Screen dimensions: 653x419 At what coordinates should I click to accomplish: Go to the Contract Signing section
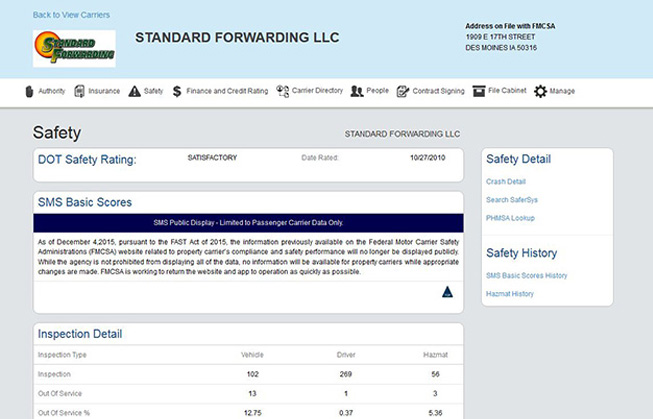[x=439, y=91]
